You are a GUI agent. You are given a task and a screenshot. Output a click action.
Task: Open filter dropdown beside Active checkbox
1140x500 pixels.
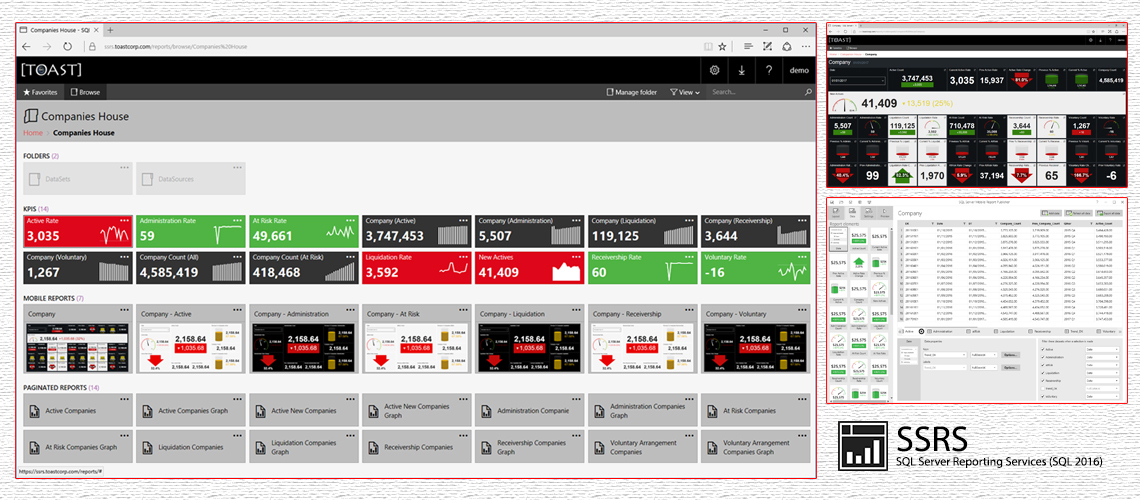(1102, 349)
